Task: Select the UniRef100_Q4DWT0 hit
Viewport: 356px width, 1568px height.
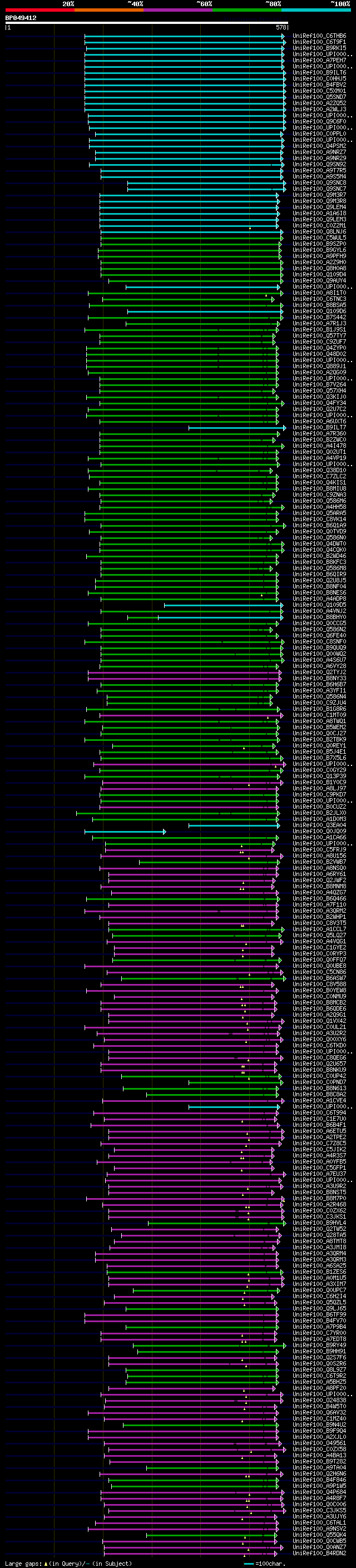Action: [x=319, y=543]
